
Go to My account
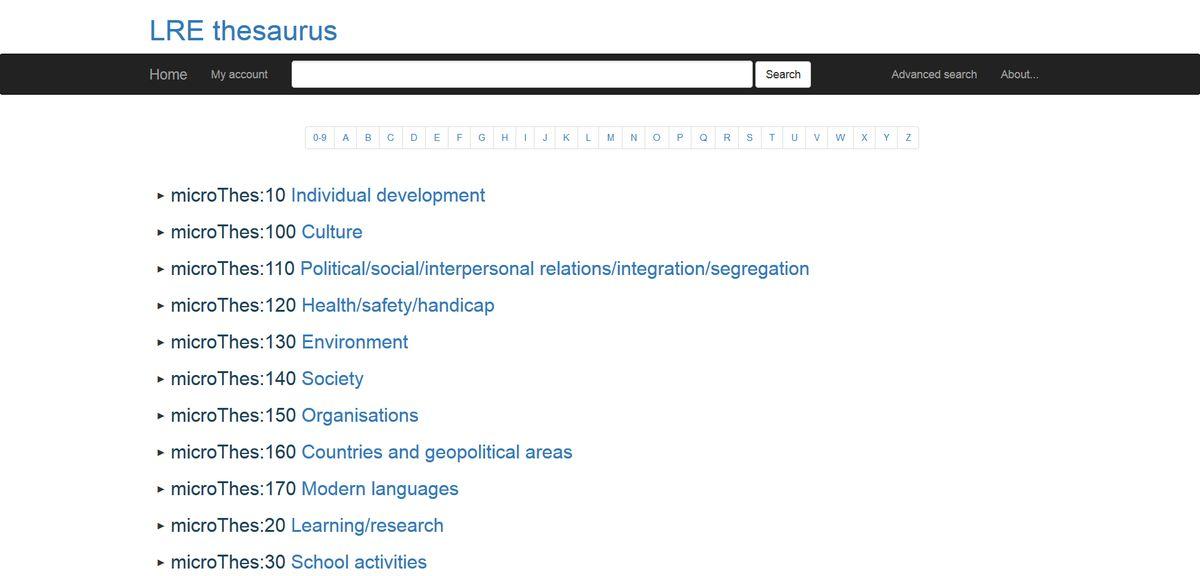tap(239, 74)
